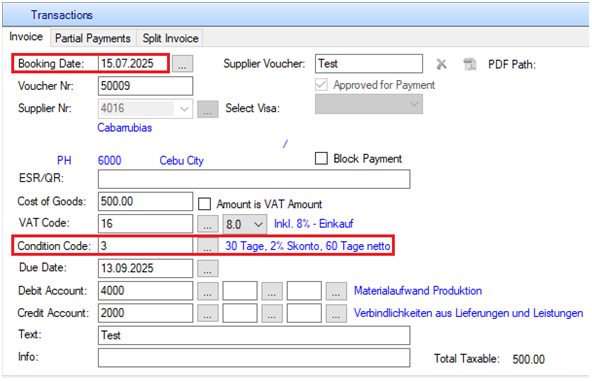Focus the empty Info input field
The width and height of the screenshot is (592, 381).
[x=254, y=358]
